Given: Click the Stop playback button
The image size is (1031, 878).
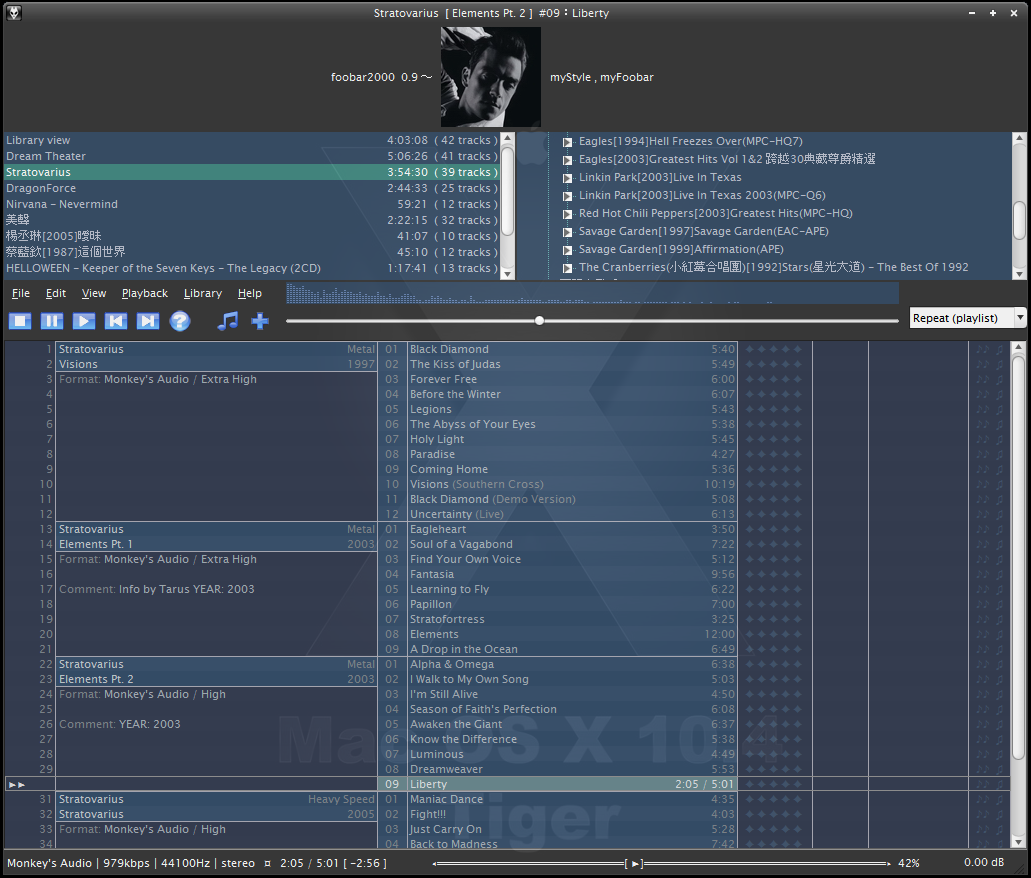Looking at the screenshot, I should click(20, 321).
